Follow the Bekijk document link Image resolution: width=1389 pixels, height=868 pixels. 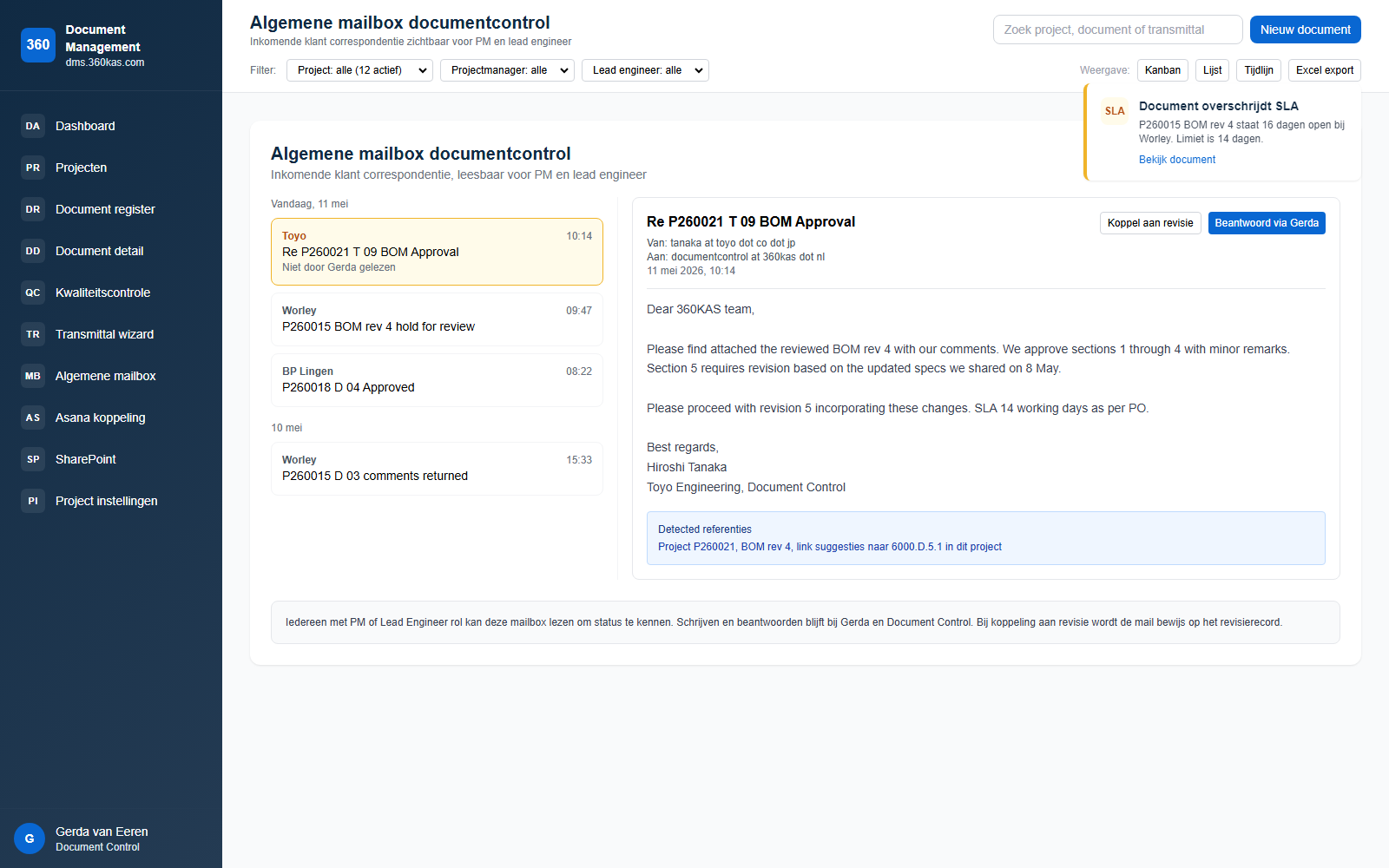1177,160
